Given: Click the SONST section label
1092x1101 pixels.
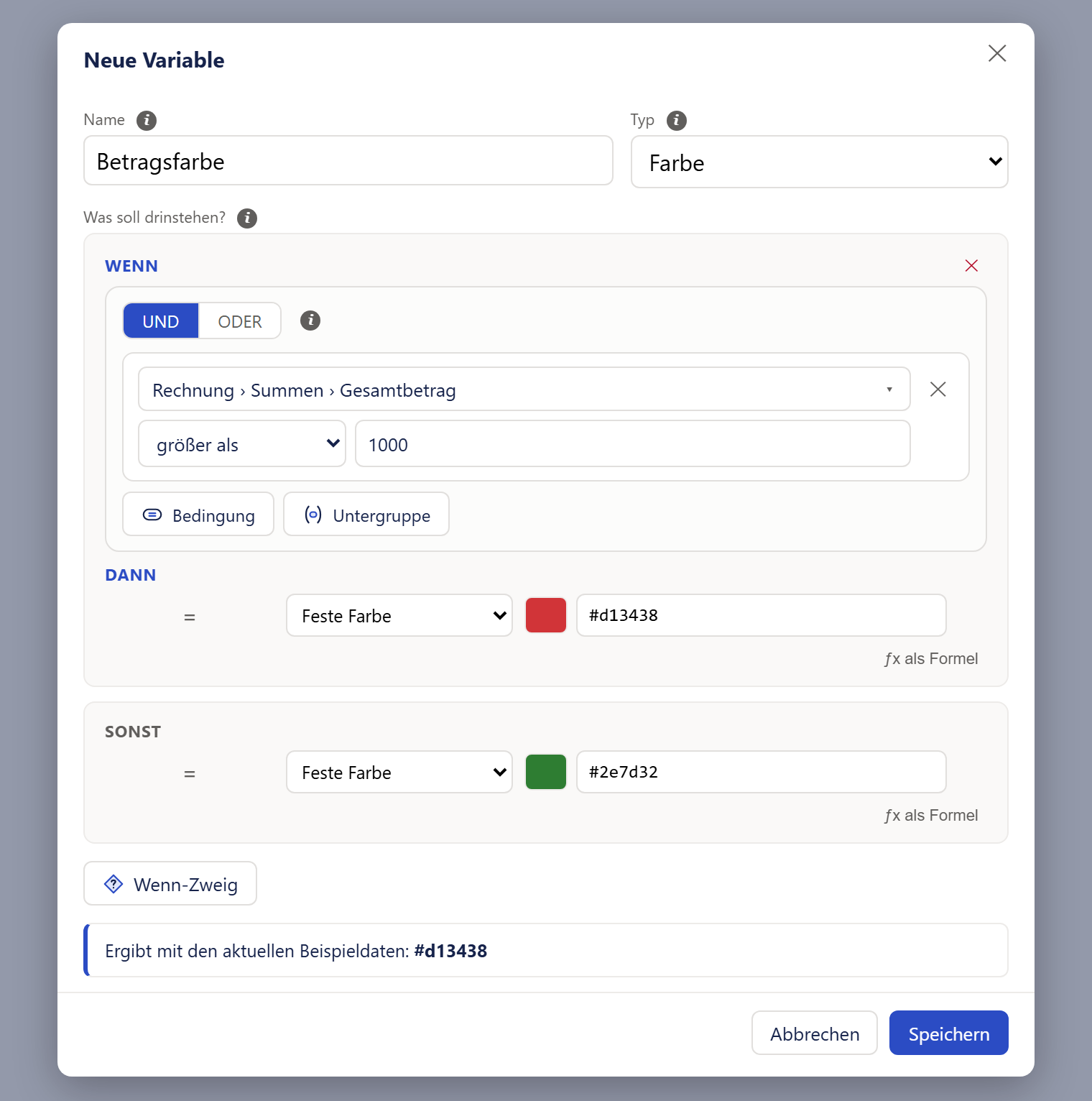Looking at the screenshot, I should [x=133, y=732].
